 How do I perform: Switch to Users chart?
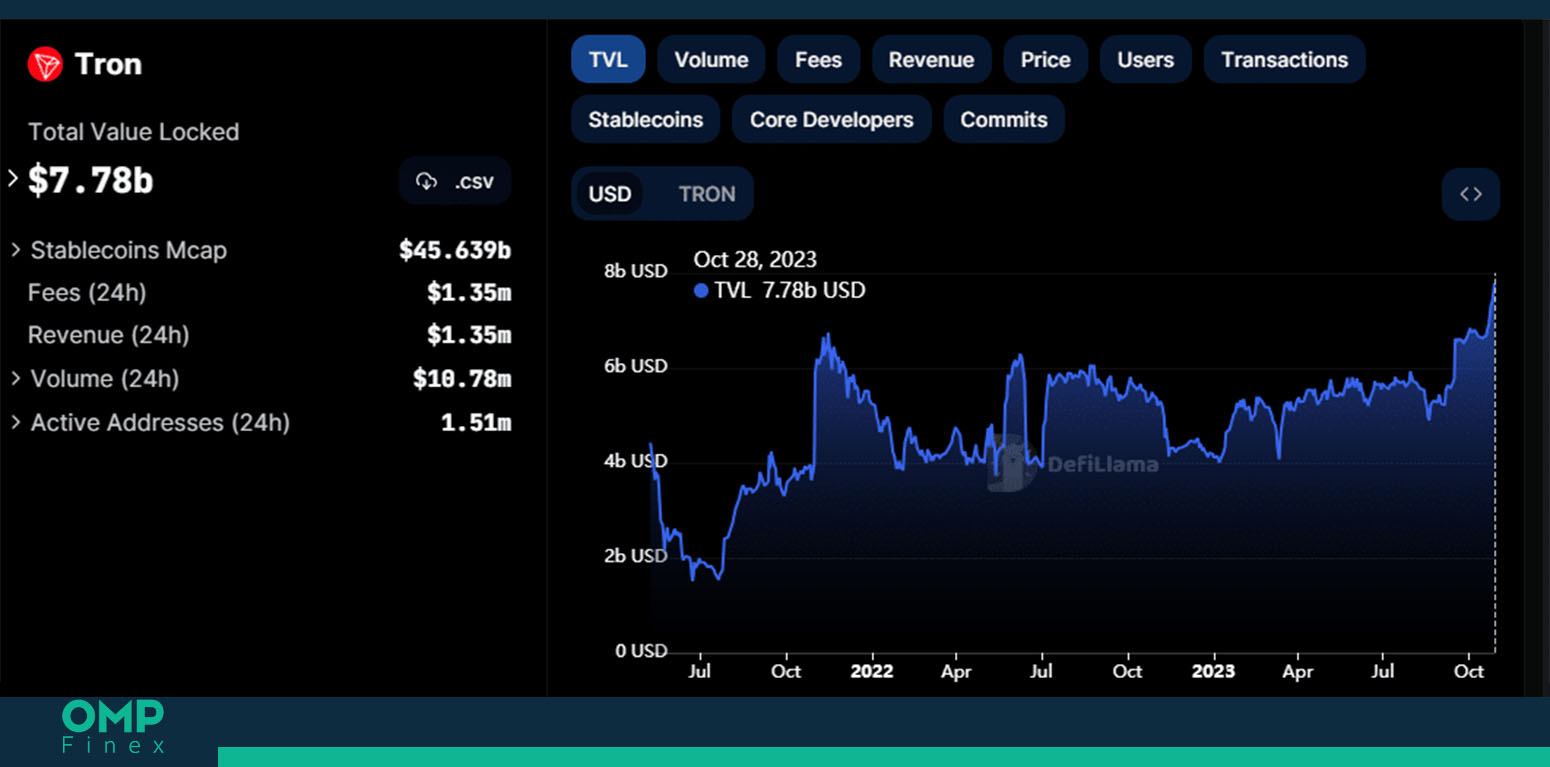coord(1145,59)
